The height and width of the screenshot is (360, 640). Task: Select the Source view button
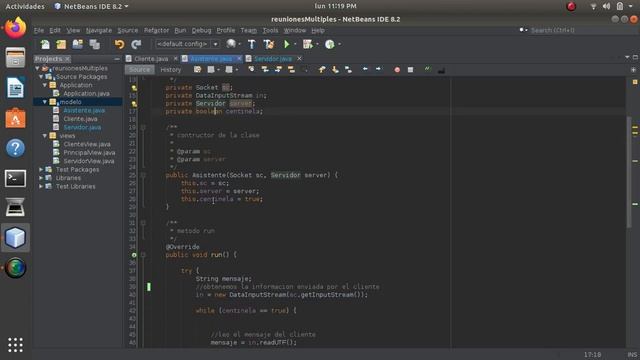pos(140,70)
